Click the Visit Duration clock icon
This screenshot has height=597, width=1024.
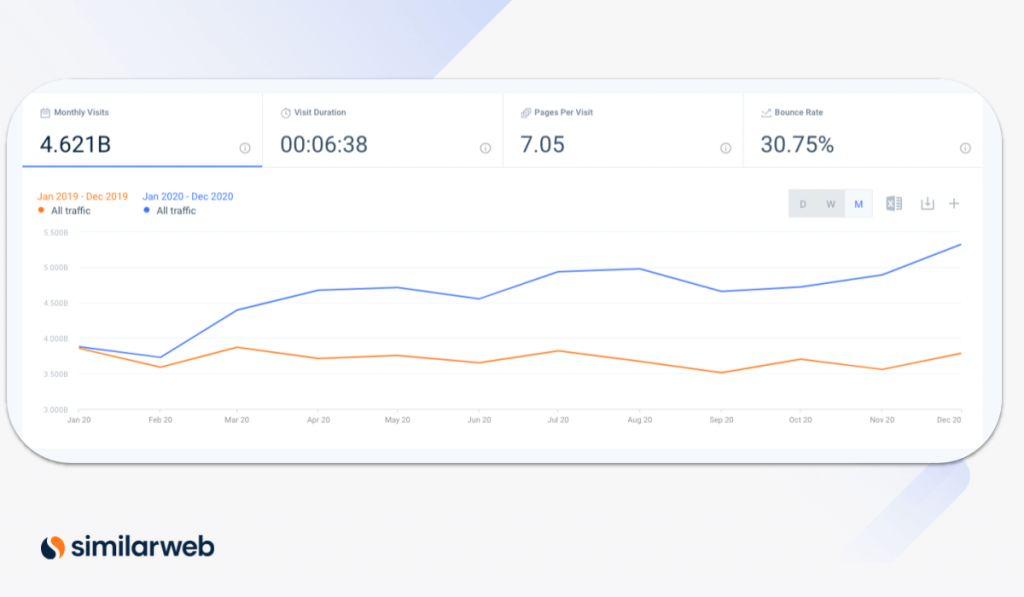pyautogui.click(x=287, y=112)
